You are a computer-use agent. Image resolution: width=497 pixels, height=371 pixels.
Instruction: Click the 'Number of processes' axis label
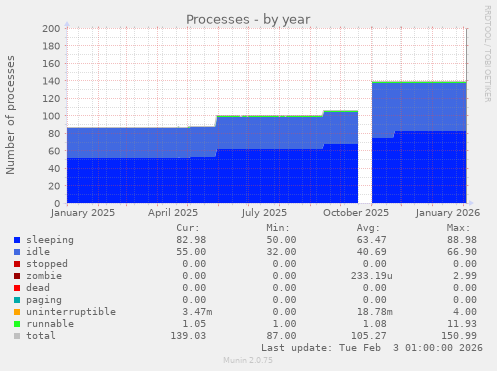10,115
